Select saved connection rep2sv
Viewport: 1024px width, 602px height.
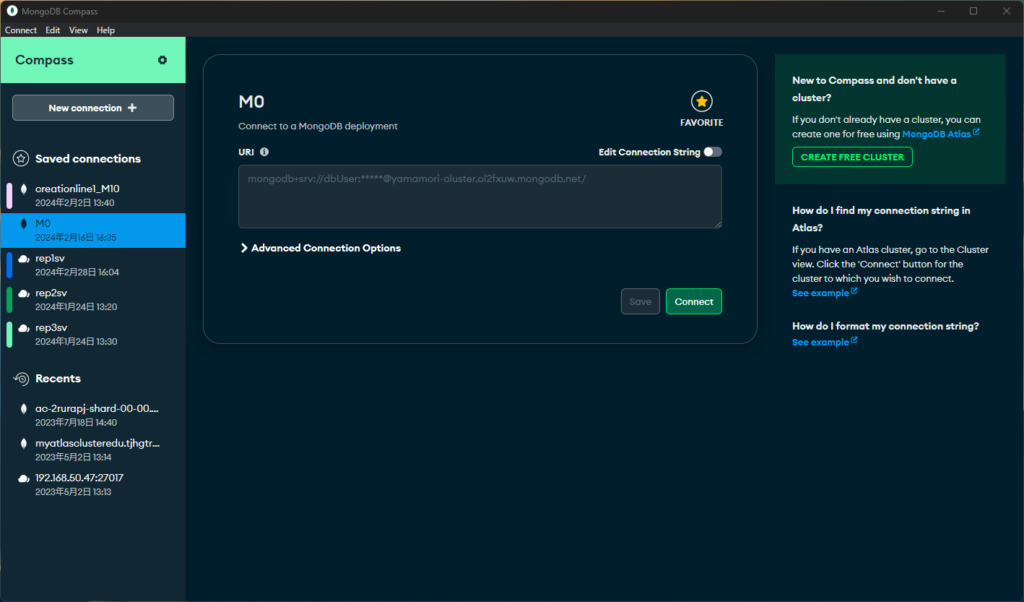pos(93,300)
